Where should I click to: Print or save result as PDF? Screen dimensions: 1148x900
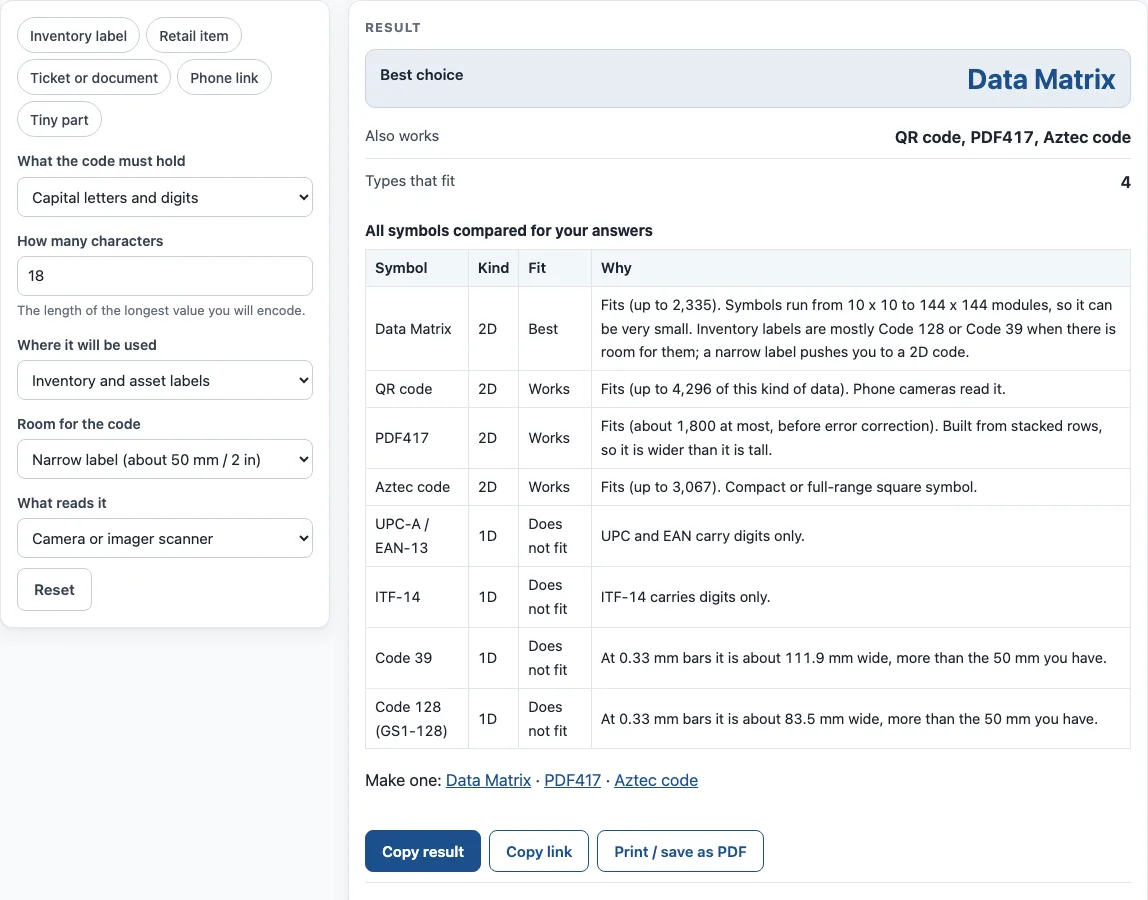680,852
